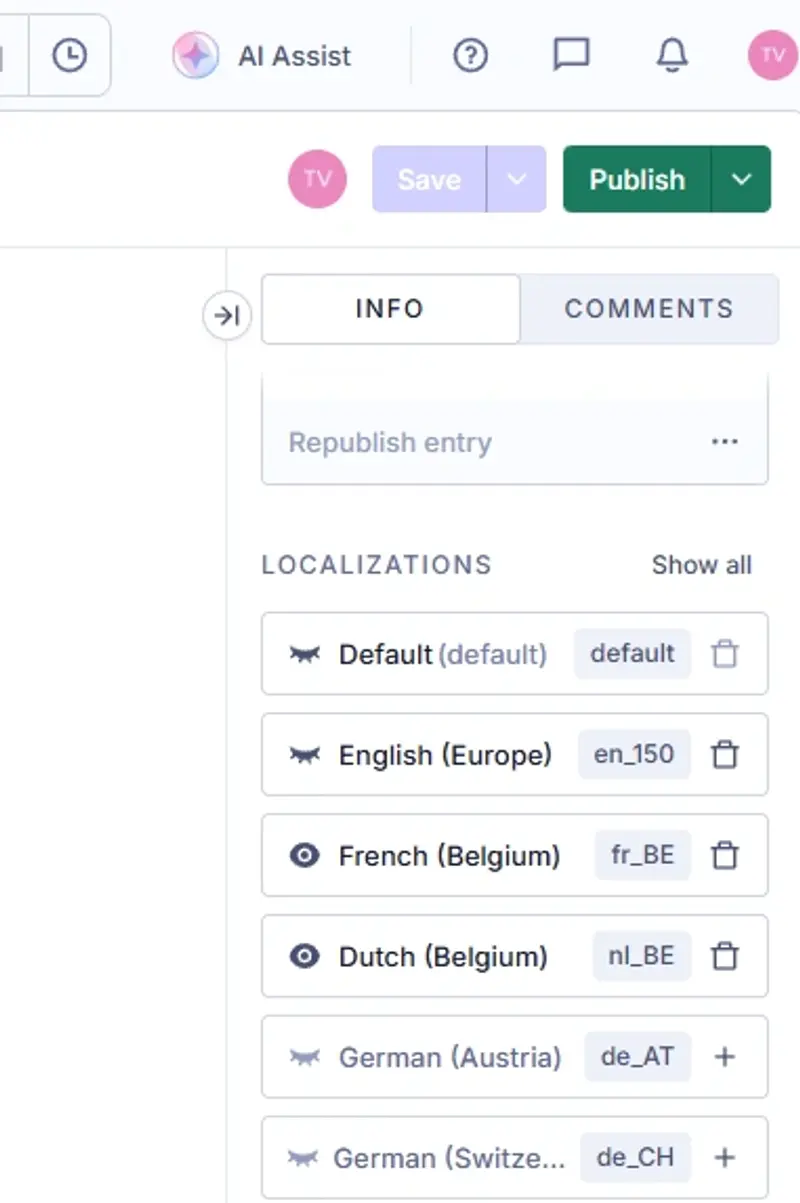
Task: Select the INFO tab
Action: point(390,309)
